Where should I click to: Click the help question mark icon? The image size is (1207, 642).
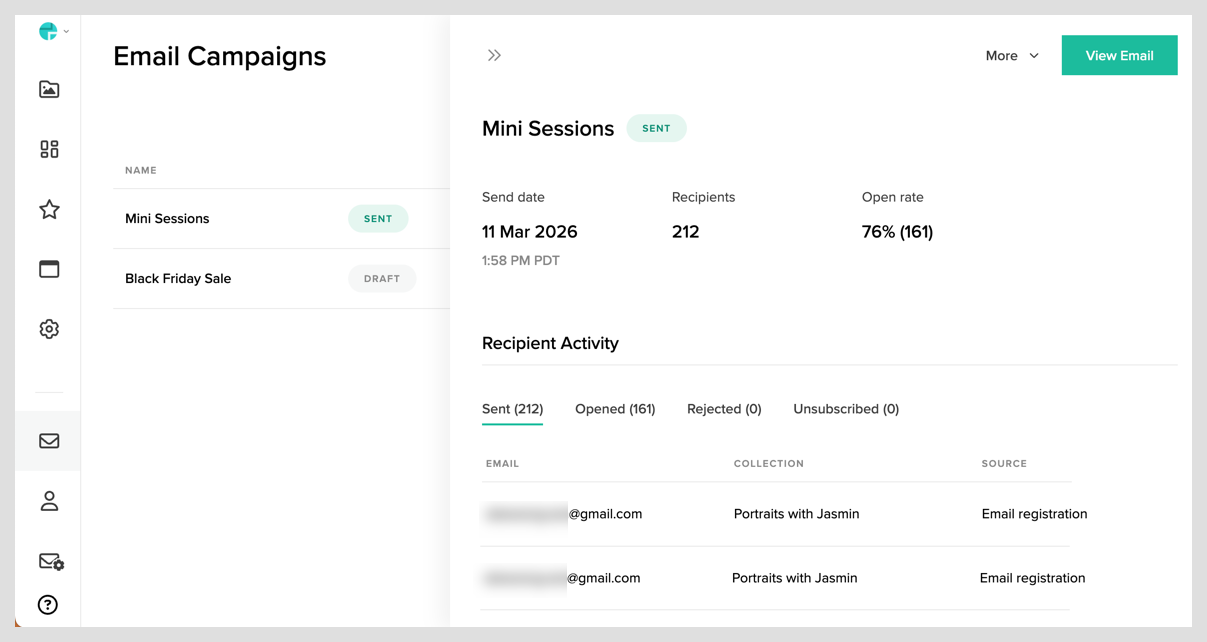coord(48,605)
